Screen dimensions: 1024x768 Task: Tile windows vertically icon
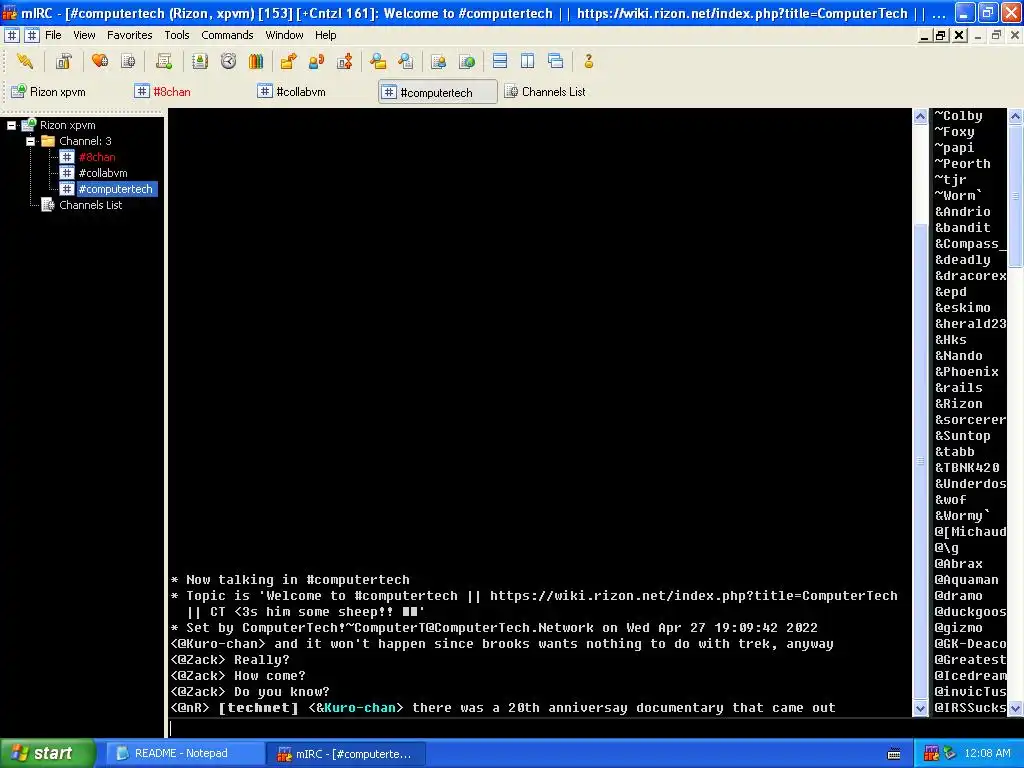pos(528,61)
